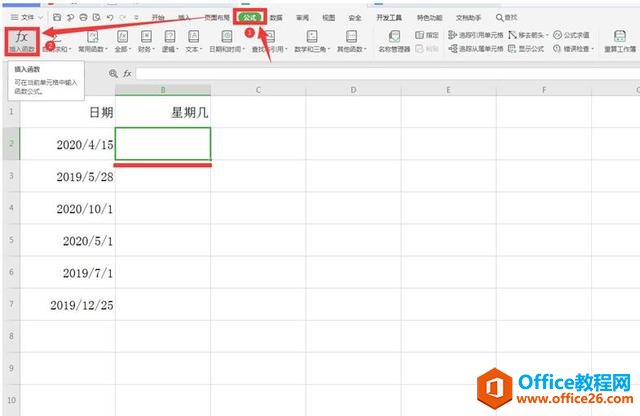Open the Common Functions (常用函数) dropdown
The image size is (640, 416).
(x=93, y=42)
